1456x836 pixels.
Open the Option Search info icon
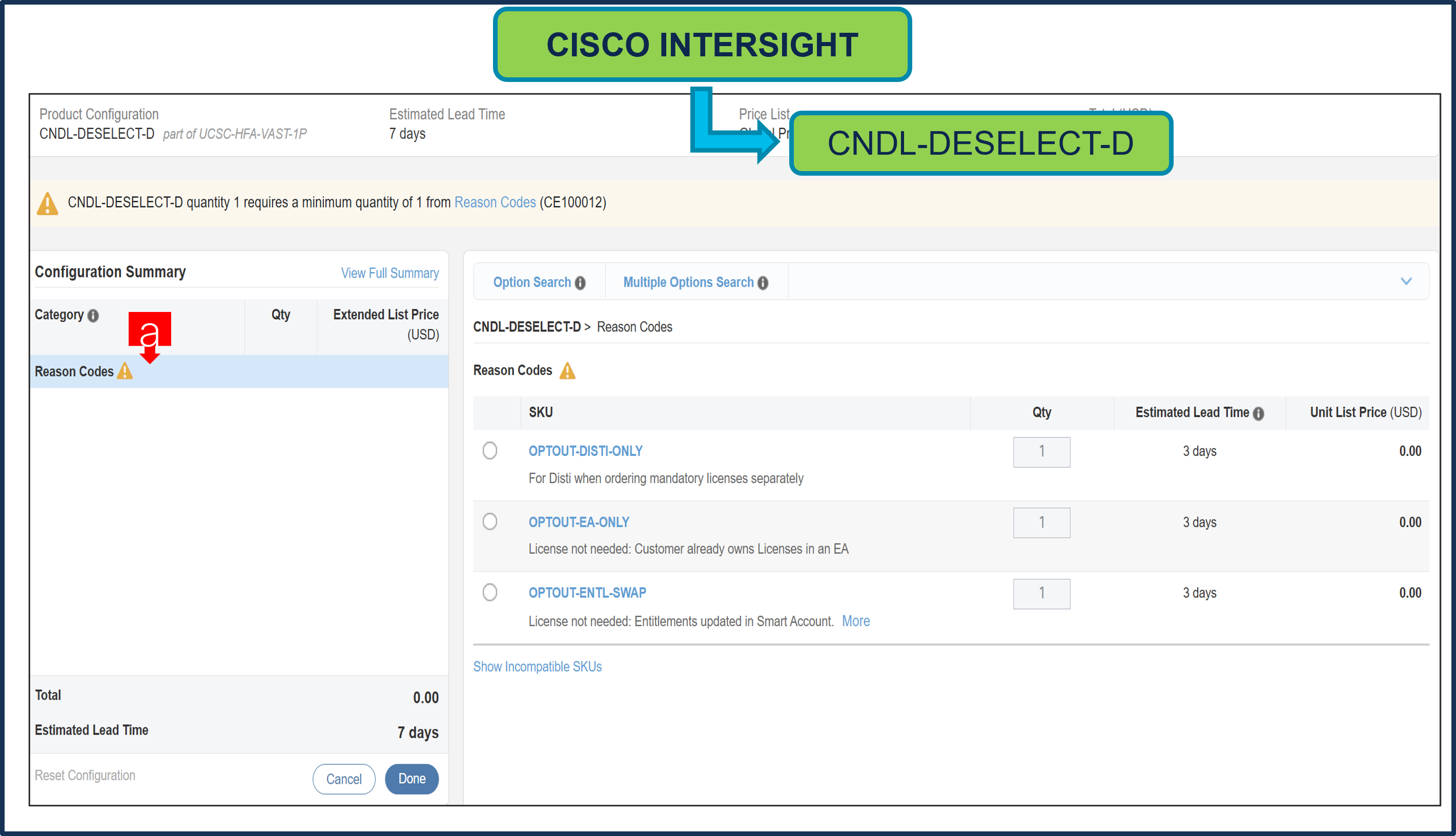point(580,282)
